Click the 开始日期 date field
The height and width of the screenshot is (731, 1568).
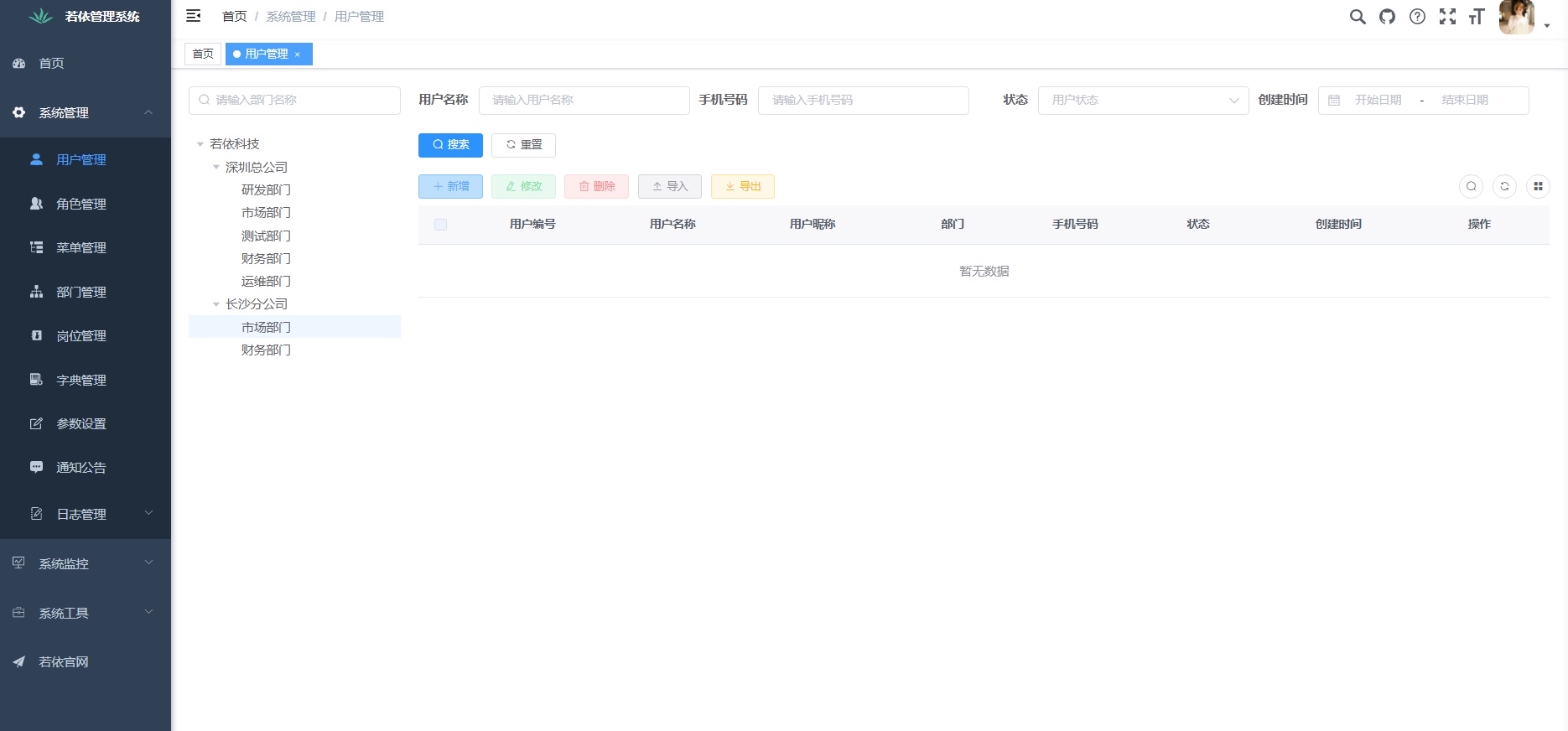pos(1378,100)
